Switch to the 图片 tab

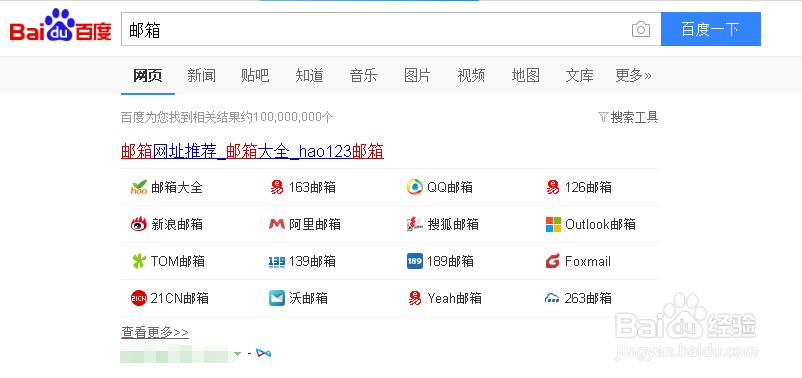coord(417,76)
